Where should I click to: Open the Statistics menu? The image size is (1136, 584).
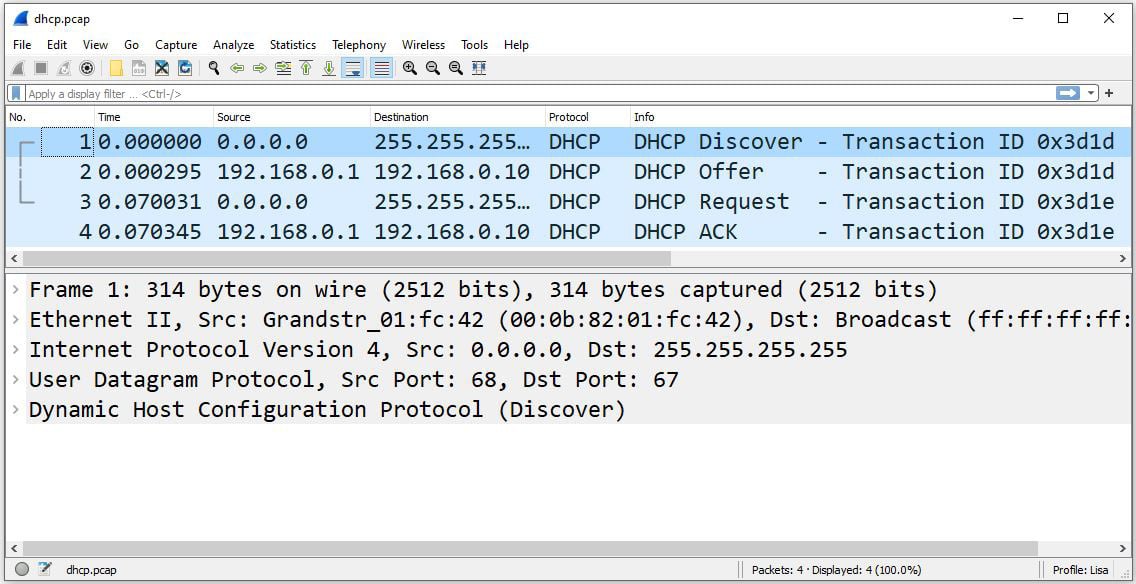point(293,45)
